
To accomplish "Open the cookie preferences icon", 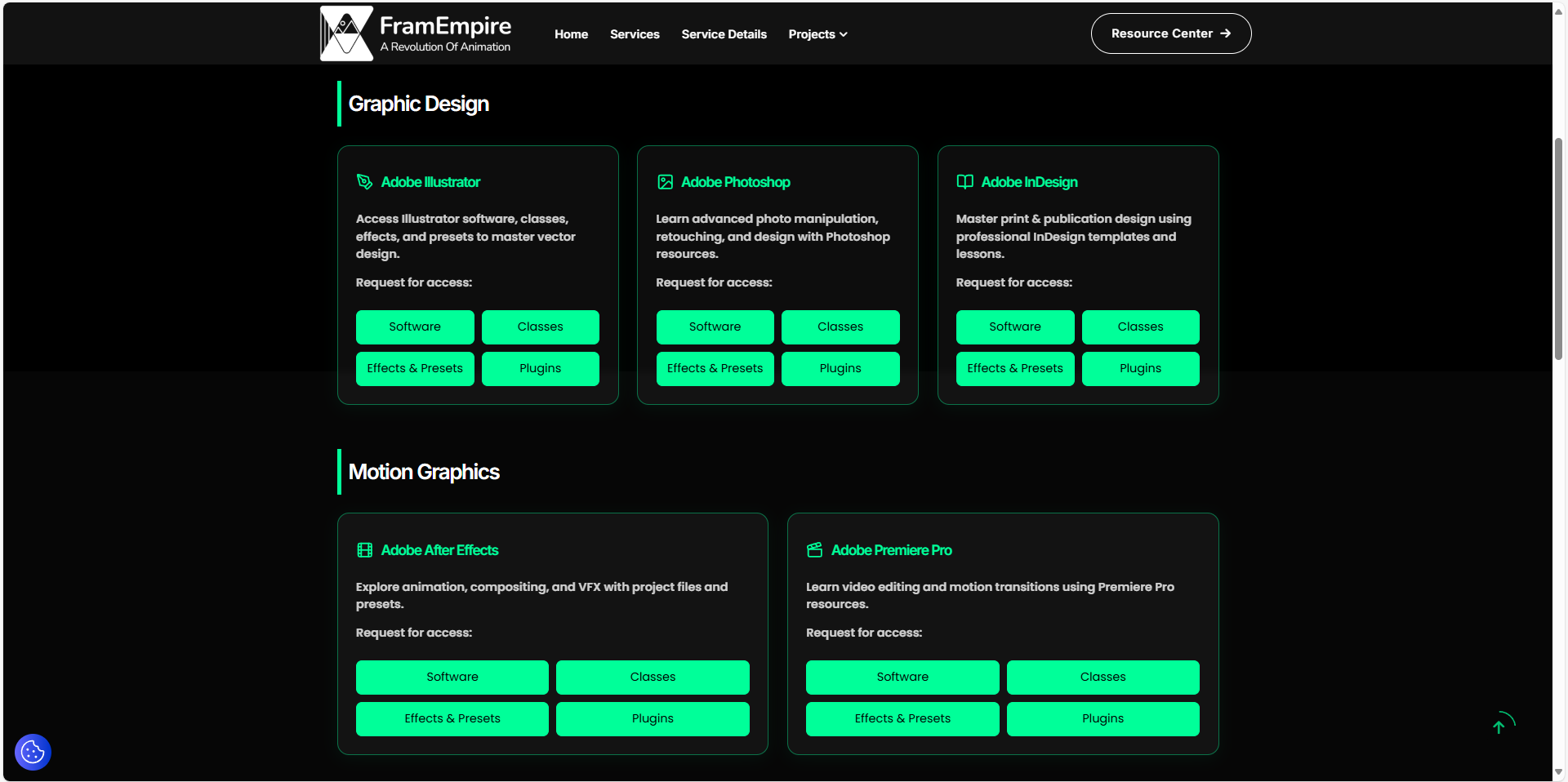I will pyautogui.click(x=33, y=752).
